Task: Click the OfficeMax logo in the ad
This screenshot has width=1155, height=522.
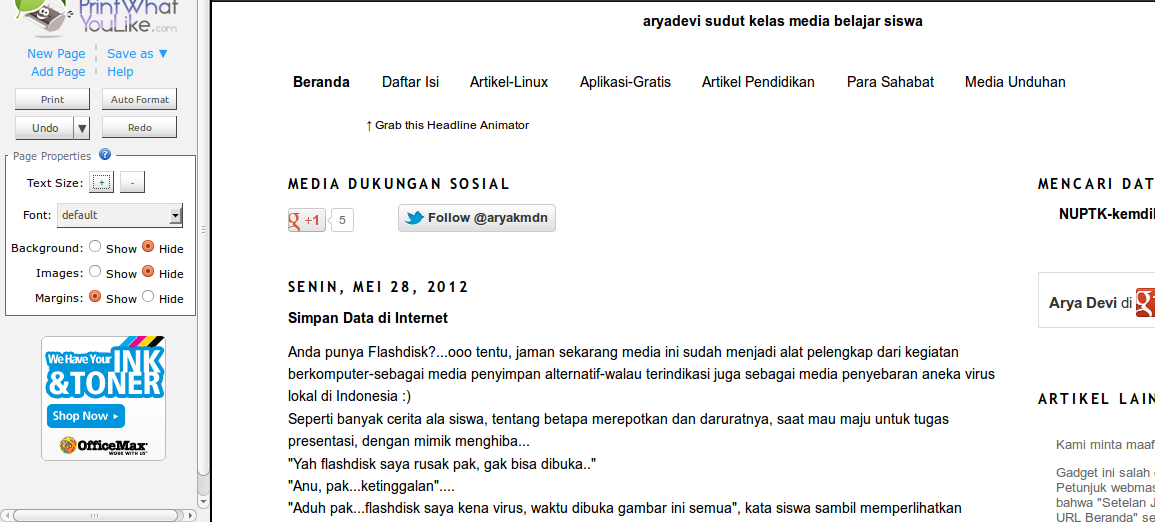Action: 104,445
